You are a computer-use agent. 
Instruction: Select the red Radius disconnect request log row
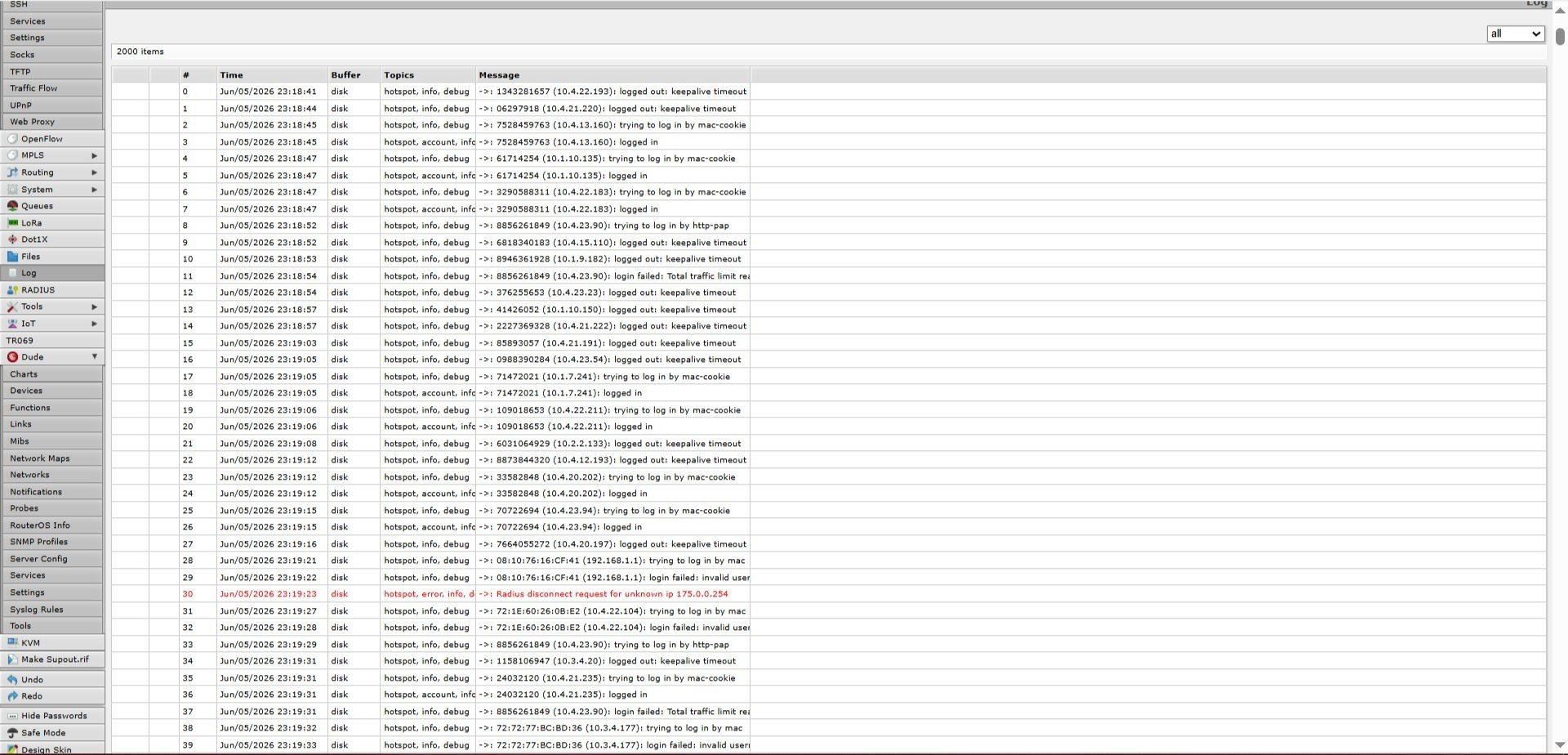coord(828,594)
